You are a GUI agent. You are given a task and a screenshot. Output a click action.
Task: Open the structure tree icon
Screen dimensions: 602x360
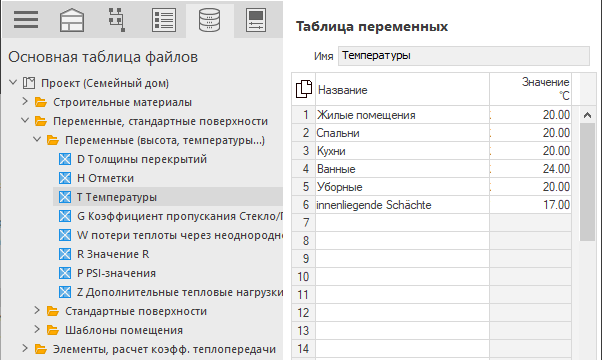pos(116,20)
